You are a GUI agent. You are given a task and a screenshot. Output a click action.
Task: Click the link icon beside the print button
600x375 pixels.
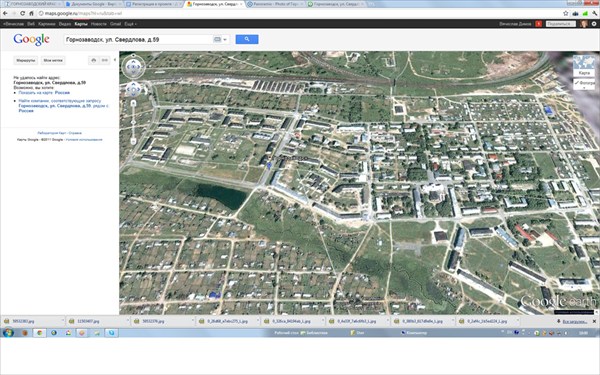[104, 60]
